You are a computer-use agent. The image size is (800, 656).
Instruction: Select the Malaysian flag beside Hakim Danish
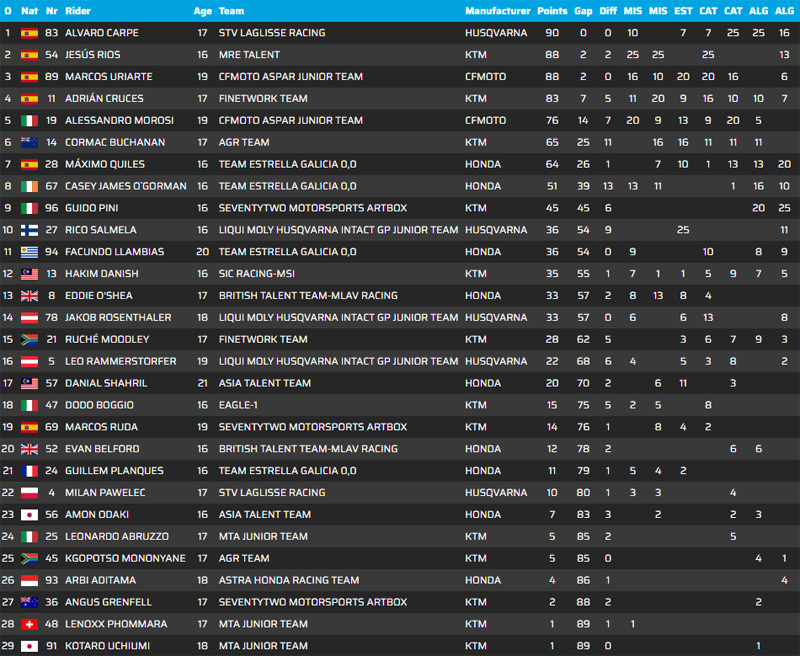coord(29,274)
